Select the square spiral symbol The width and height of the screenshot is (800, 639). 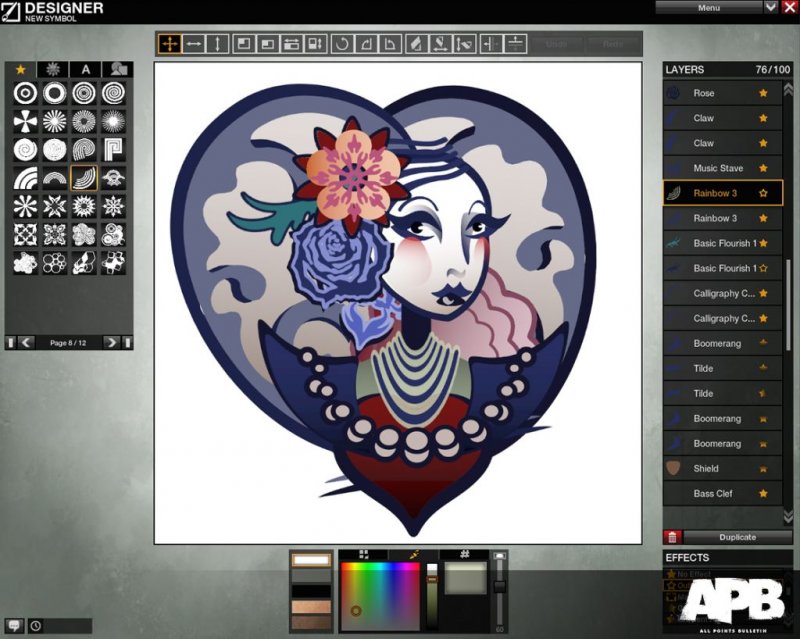click(x=114, y=150)
